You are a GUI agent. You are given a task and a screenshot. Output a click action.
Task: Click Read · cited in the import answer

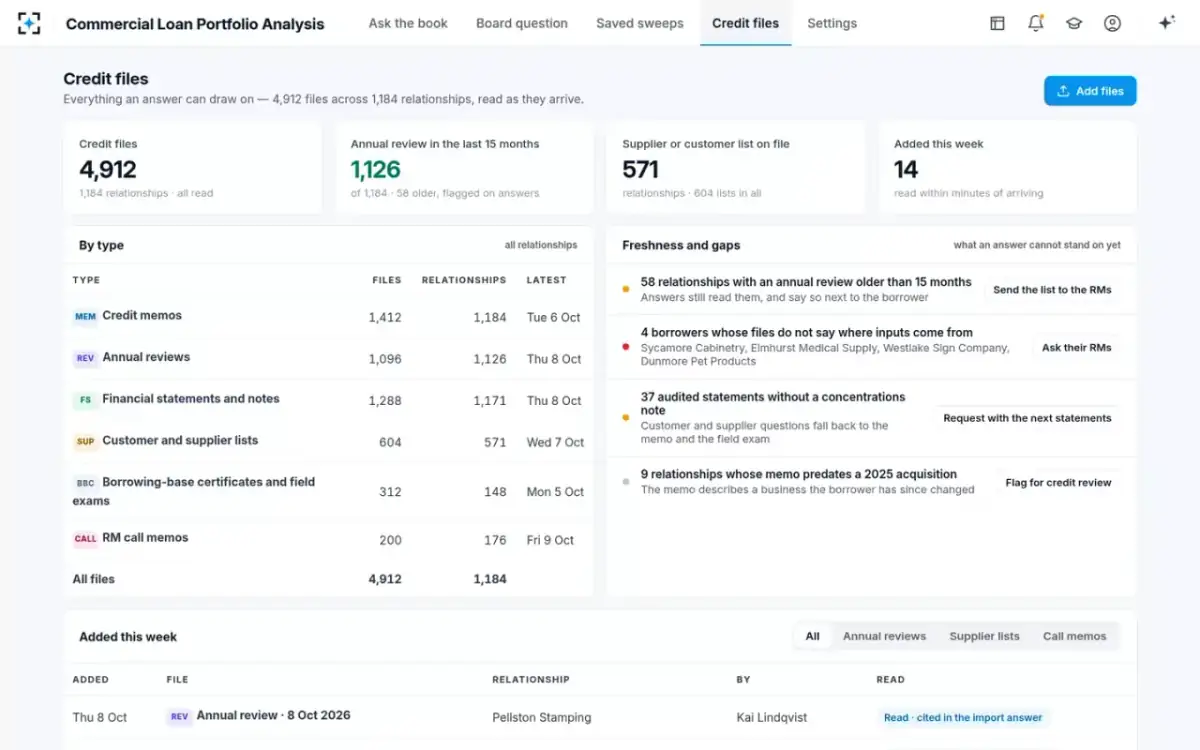coord(963,717)
